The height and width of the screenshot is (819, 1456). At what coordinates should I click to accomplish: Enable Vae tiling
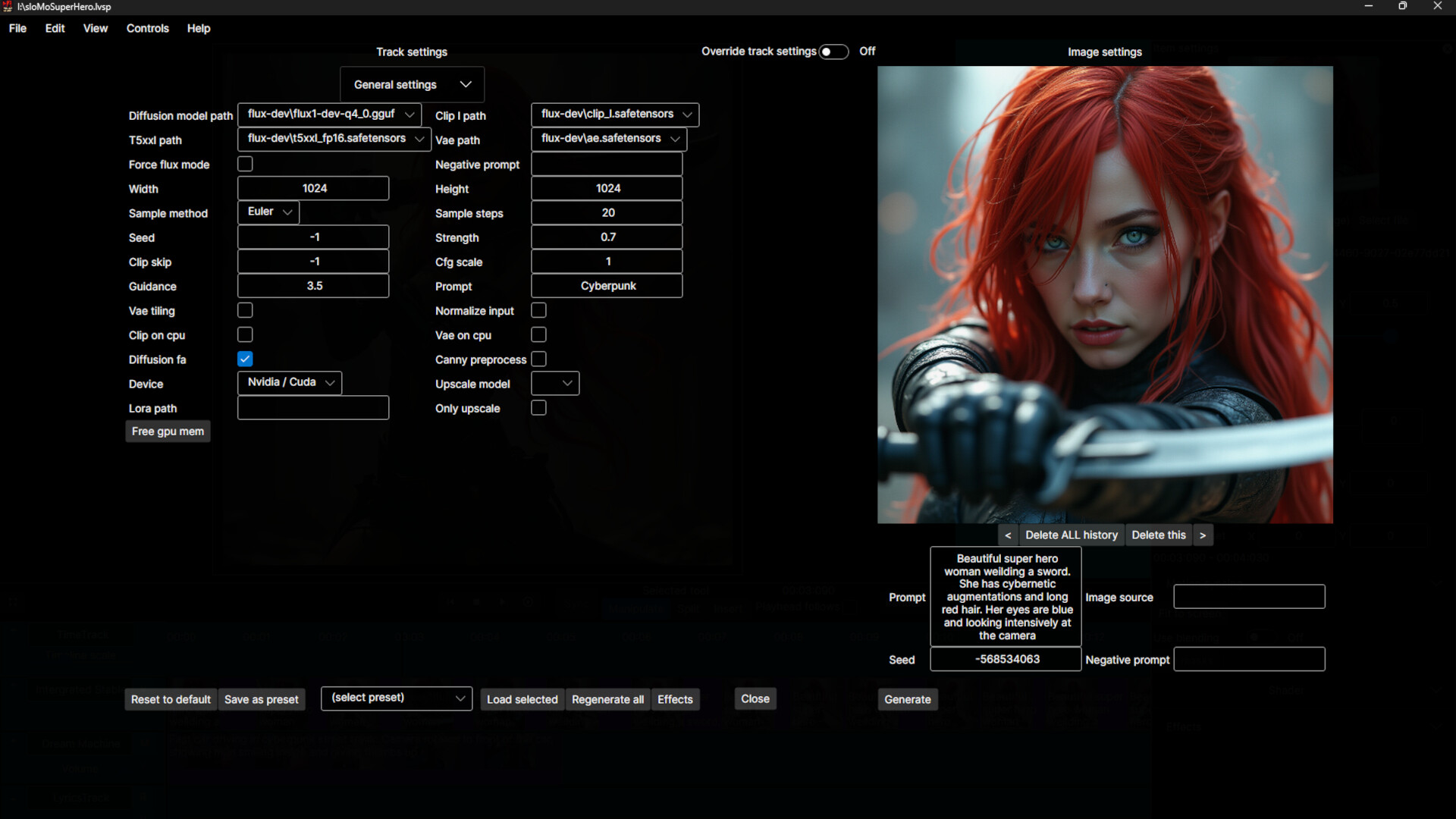pyautogui.click(x=245, y=310)
